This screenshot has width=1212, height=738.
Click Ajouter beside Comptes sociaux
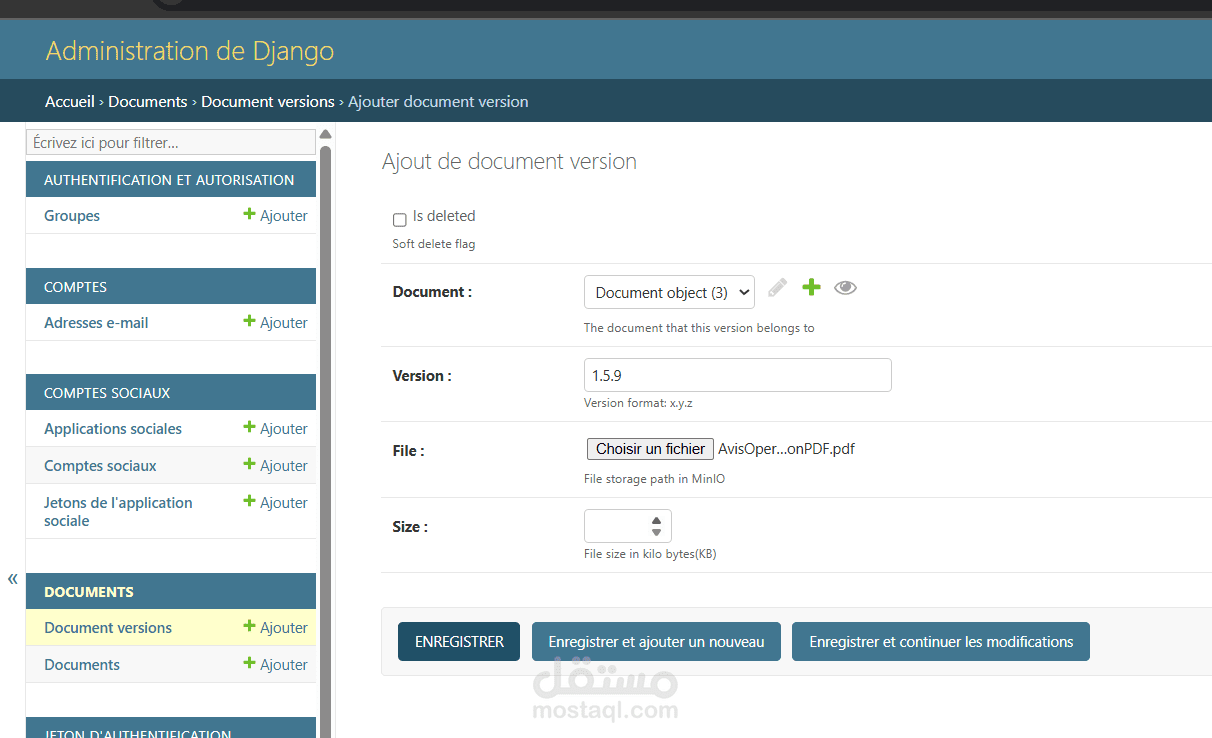click(276, 466)
